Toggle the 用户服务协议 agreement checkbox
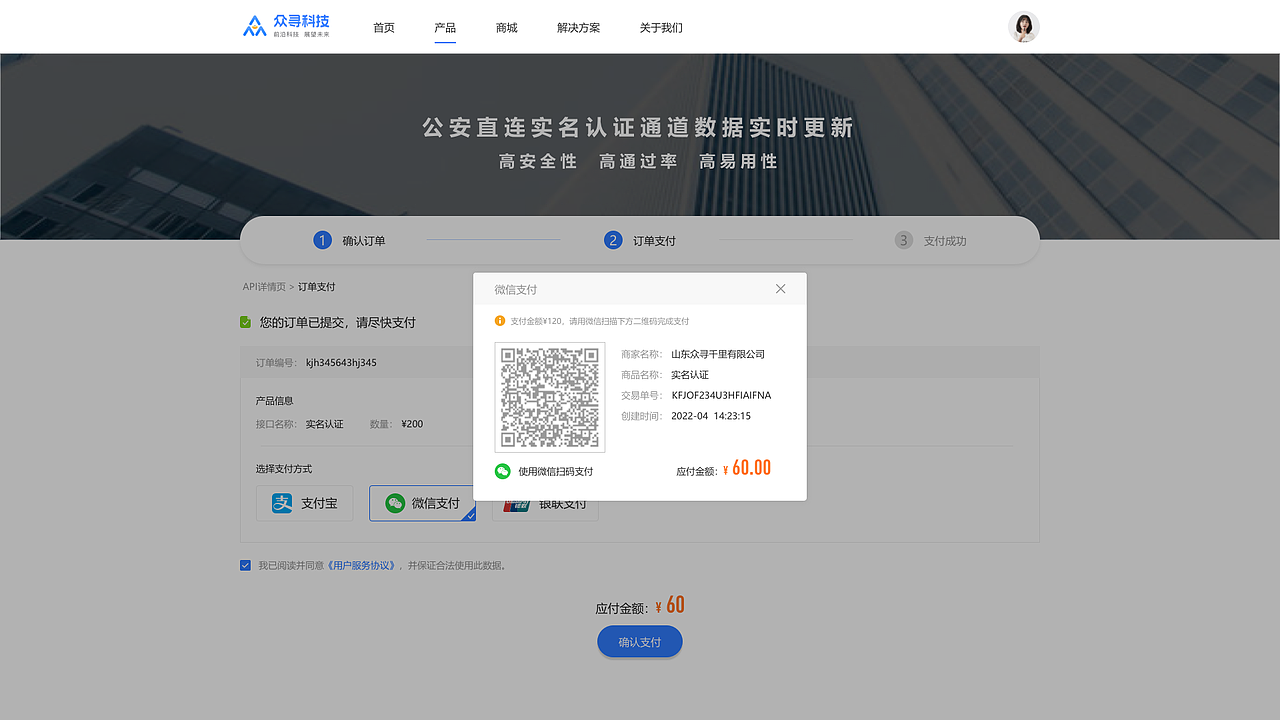 pos(245,565)
